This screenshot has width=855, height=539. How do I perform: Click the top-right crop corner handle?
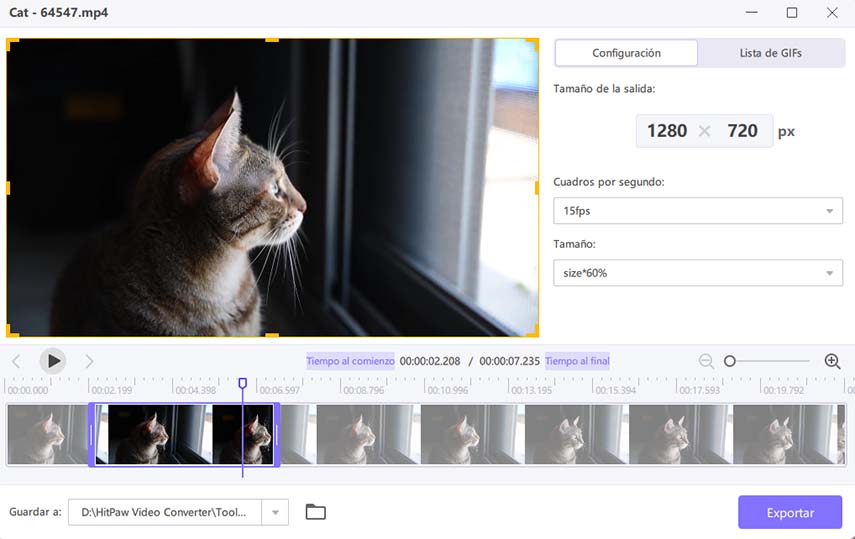click(x=533, y=44)
